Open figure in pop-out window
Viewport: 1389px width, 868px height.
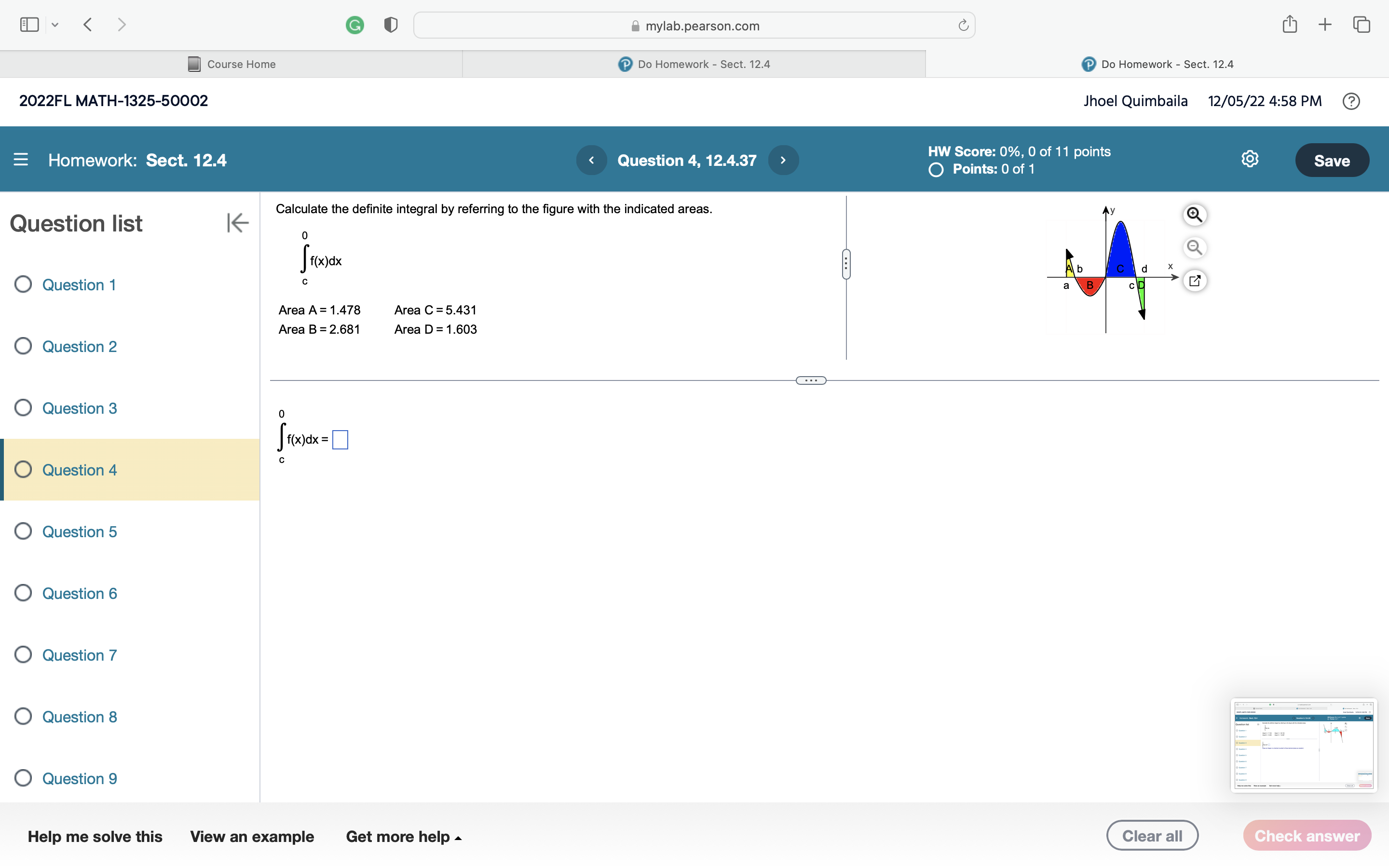point(1195,281)
